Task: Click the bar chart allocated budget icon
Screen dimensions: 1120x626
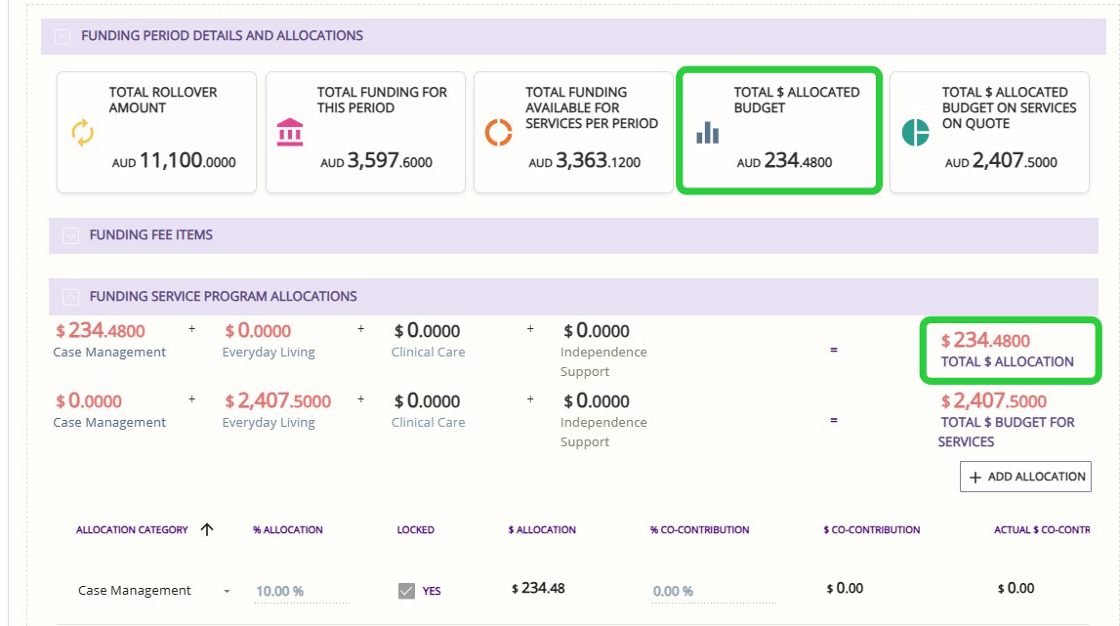Action: click(x=708, y=132)
